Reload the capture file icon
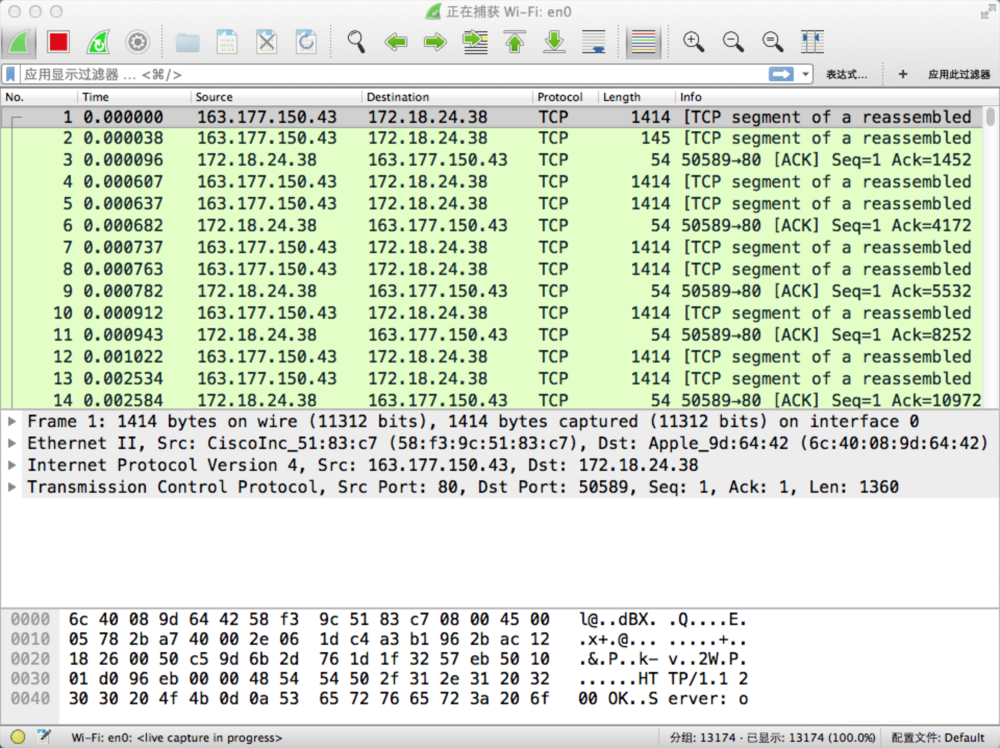 point(306,42)
